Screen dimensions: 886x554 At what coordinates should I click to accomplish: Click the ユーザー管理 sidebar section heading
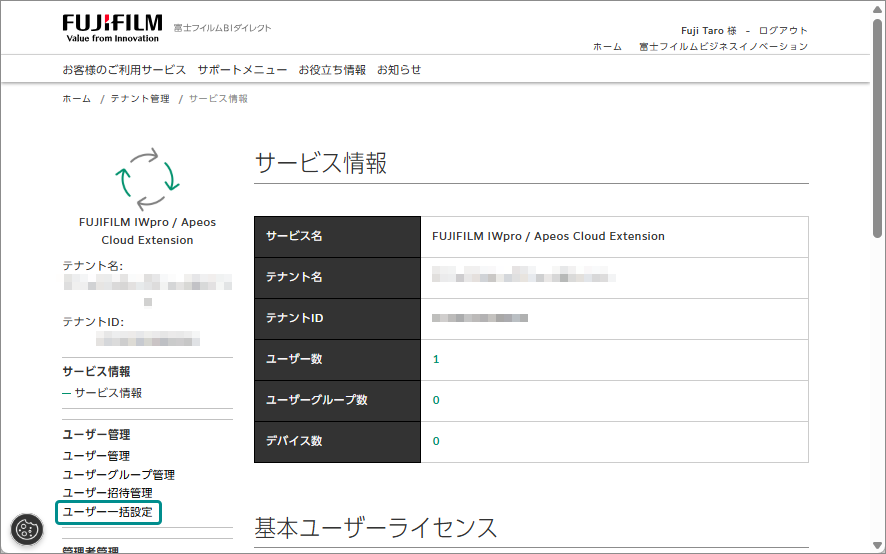pos(96,435)
